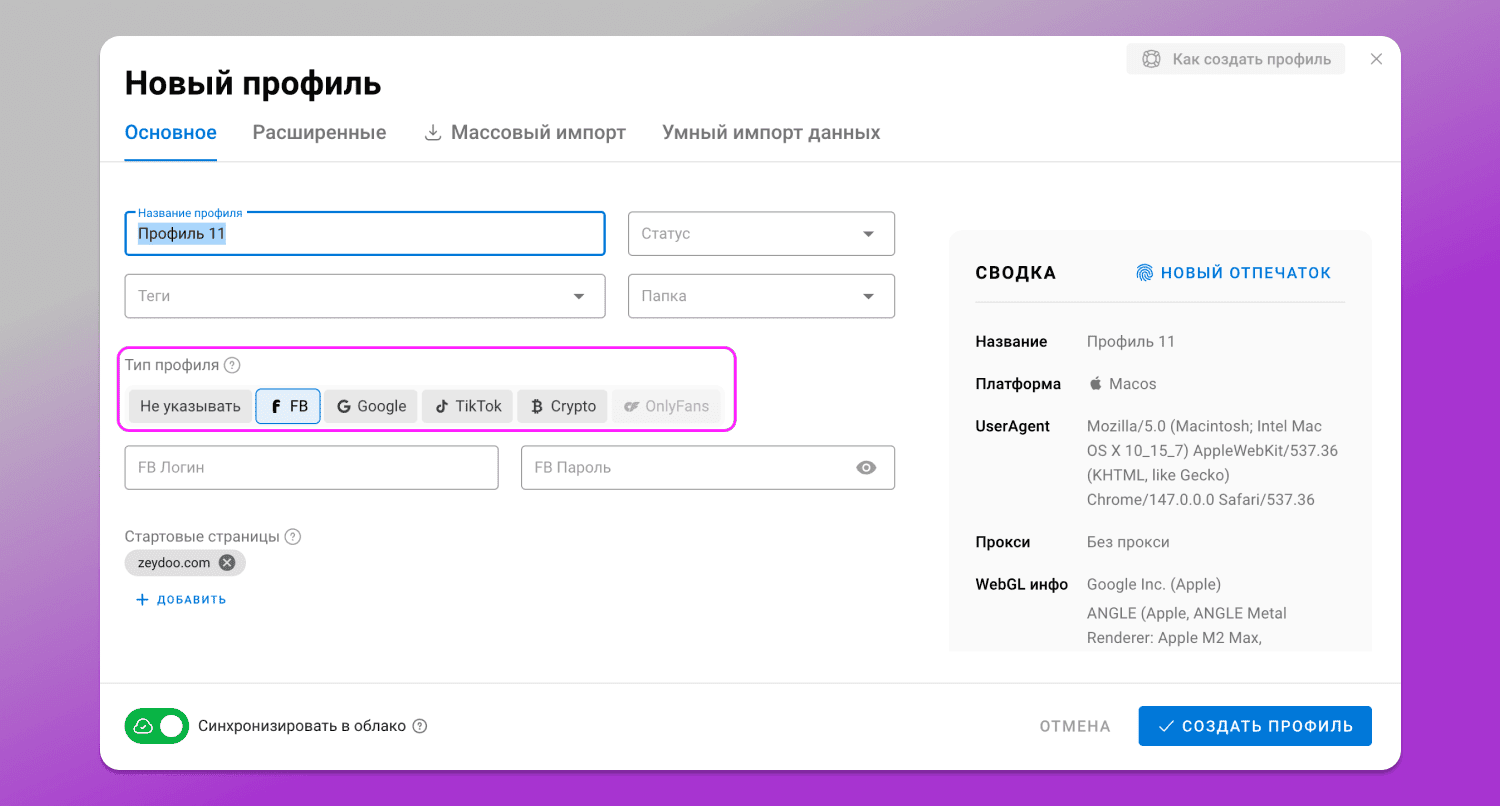Open the Статус dropdown

coord(761,234)
